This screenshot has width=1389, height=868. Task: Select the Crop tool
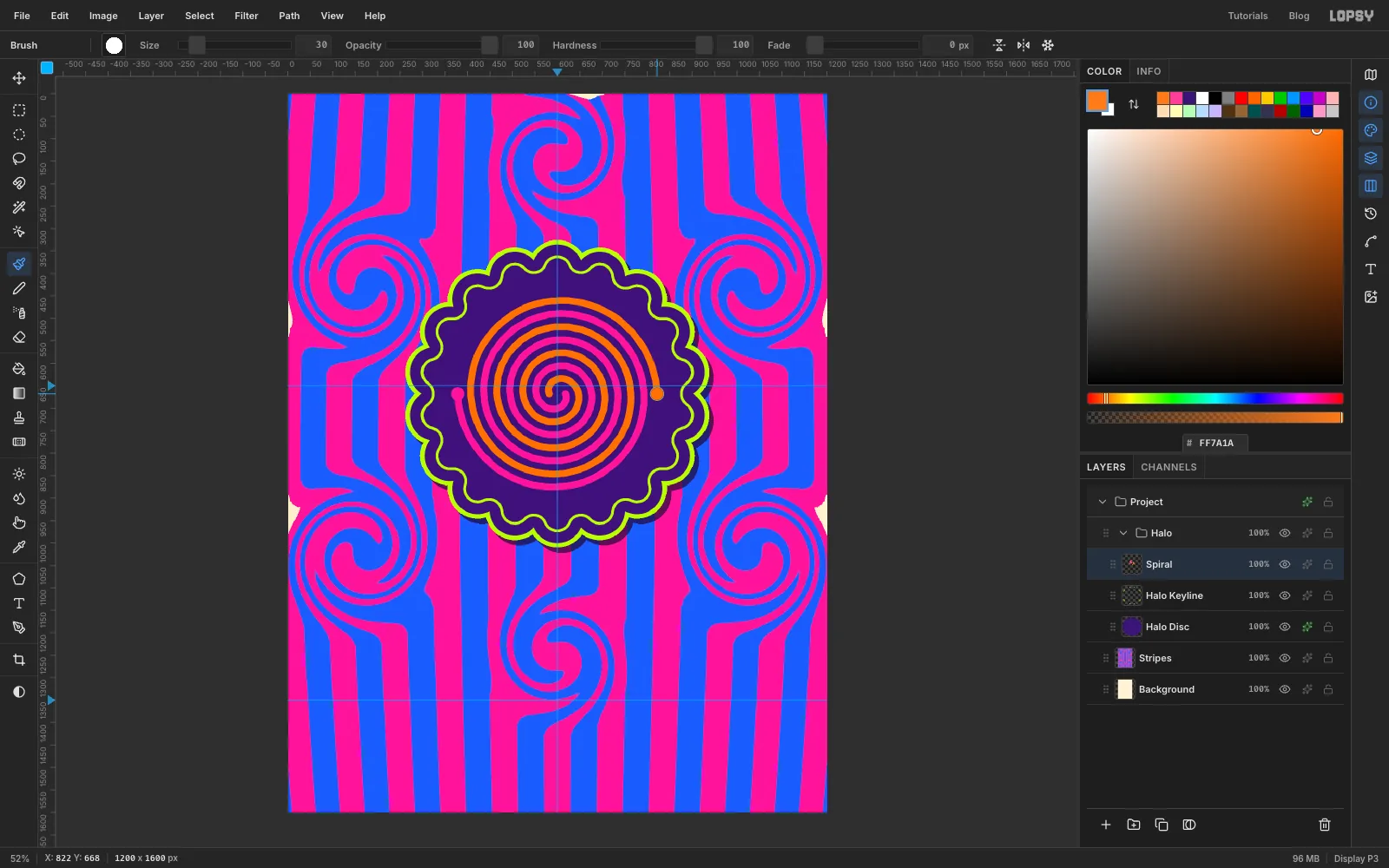19,660
